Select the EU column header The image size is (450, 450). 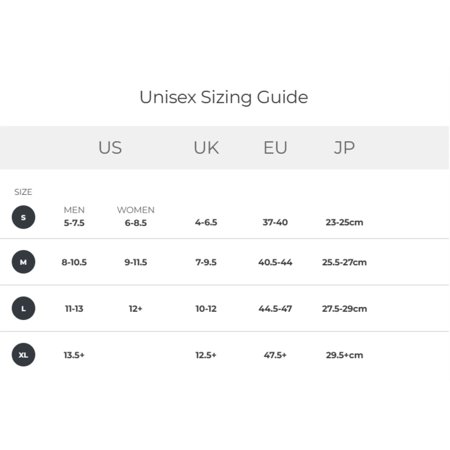[x=275, y=147]
